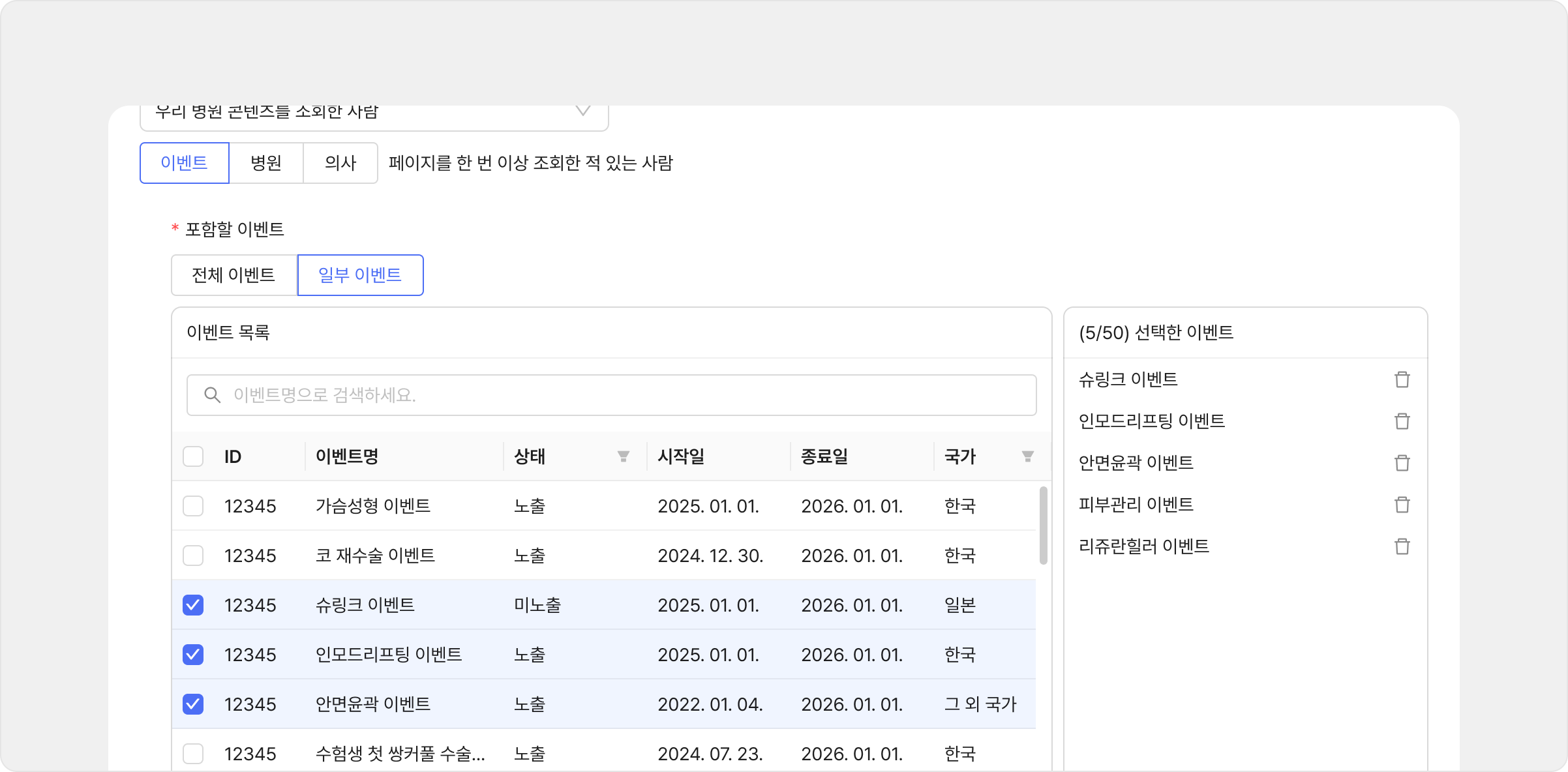The image size is (1568, 772).
Task: Switch to the 병원 tab
Action: pyautogui.click(x=266, y=163)
